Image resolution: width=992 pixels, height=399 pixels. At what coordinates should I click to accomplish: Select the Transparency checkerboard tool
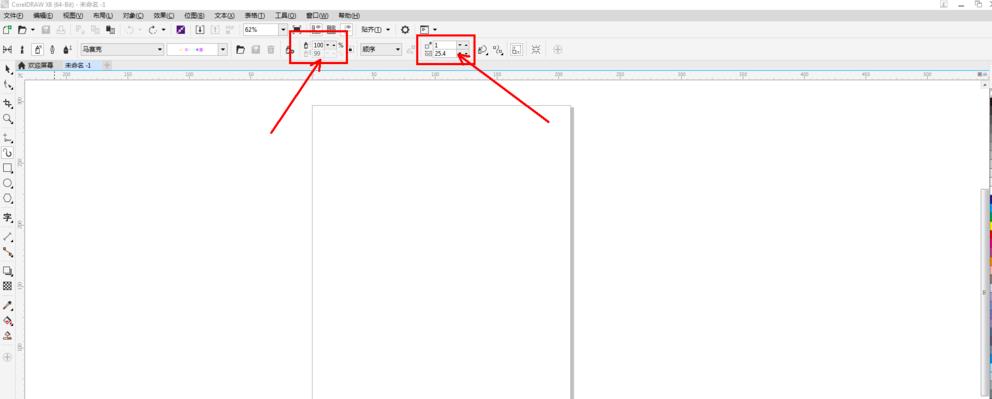(x=8, y=286)
